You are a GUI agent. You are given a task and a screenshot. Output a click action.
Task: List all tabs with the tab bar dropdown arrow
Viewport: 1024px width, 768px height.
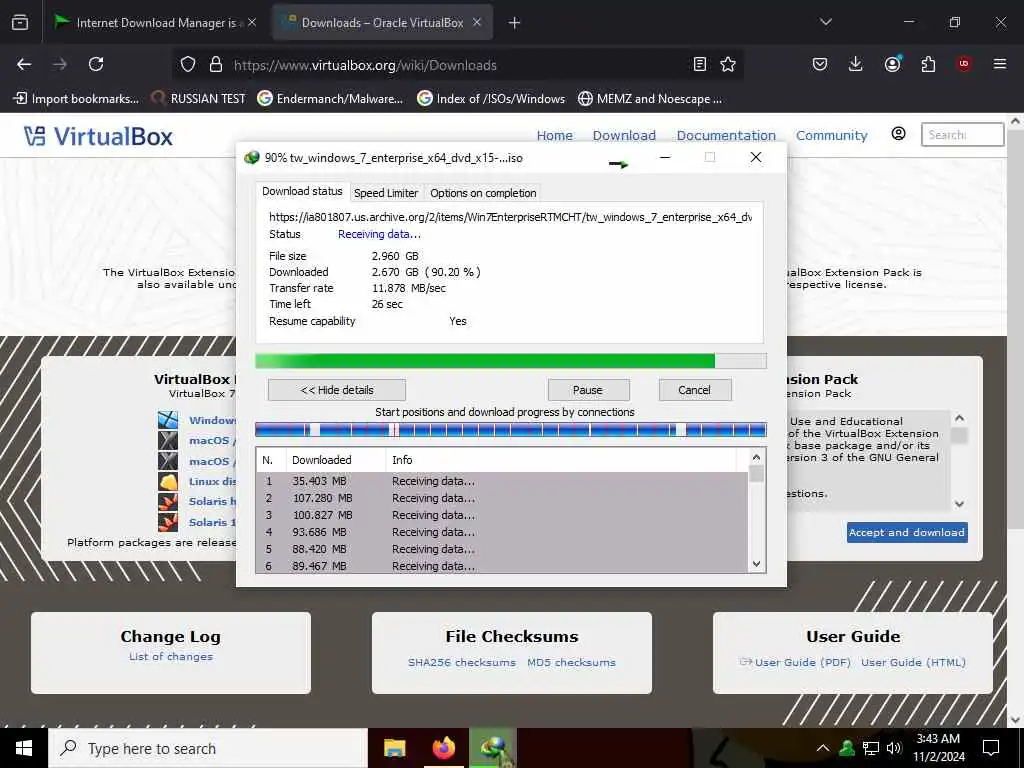pyautogui.click(x=825, y=22)
